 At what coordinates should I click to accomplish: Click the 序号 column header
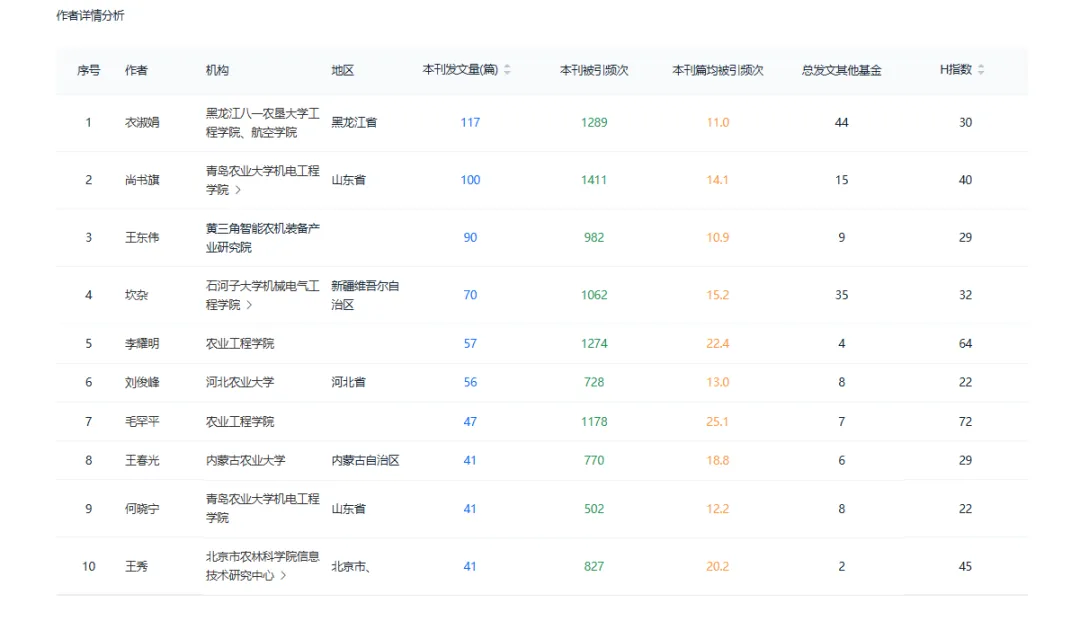tap(88, 70)
